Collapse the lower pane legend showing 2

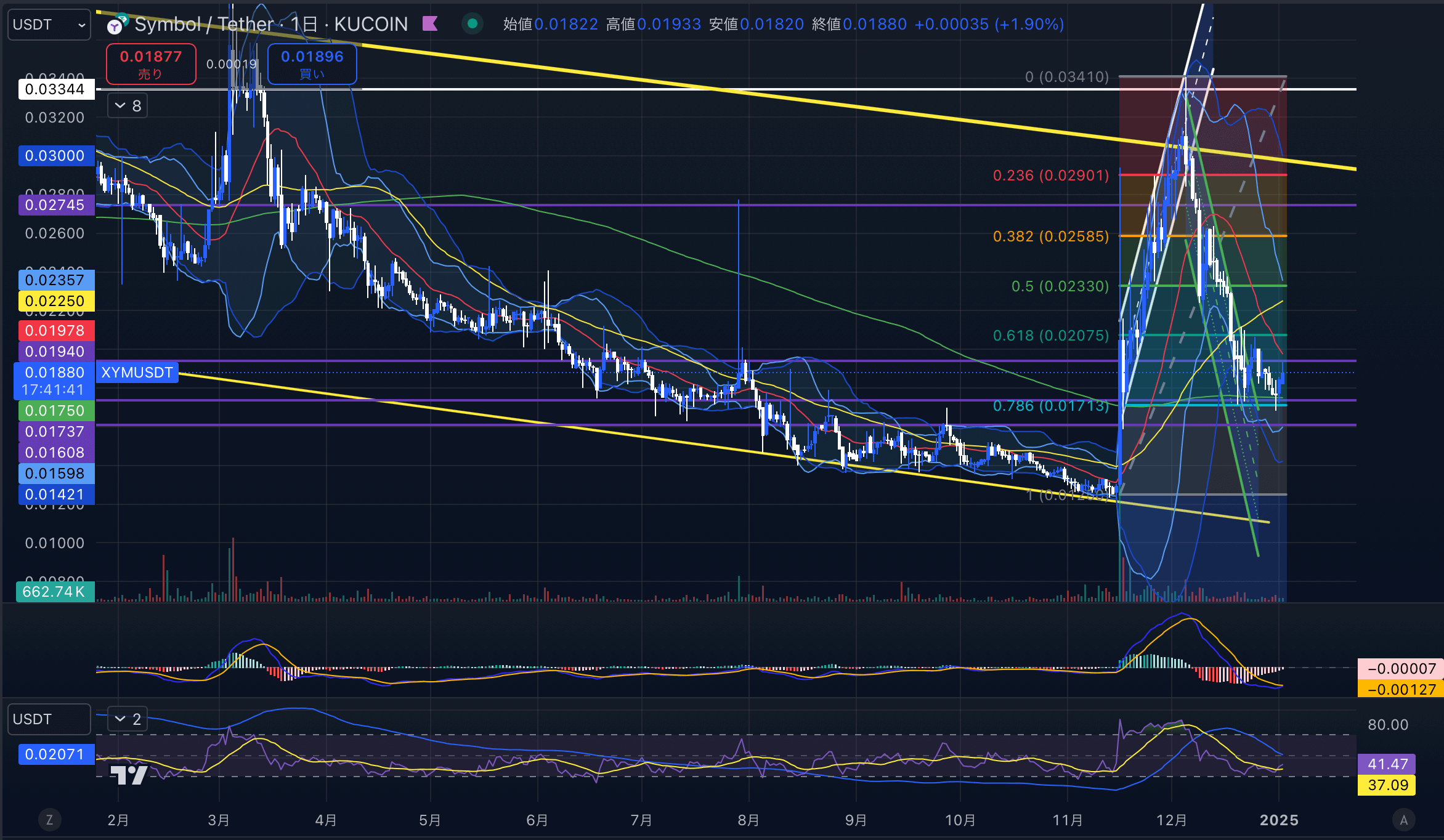[x=128, y=719]
